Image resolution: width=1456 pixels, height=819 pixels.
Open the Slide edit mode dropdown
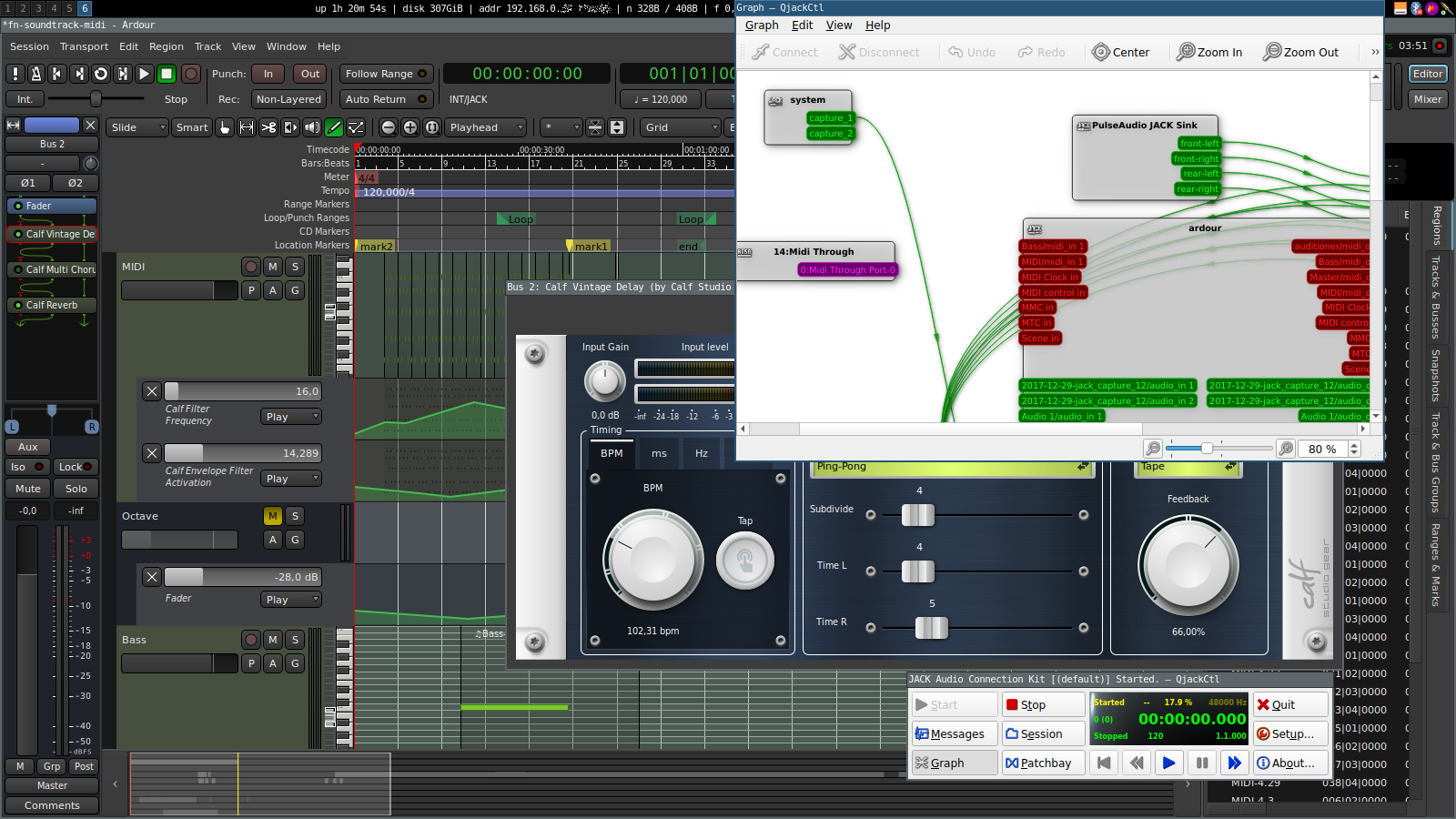137,127
